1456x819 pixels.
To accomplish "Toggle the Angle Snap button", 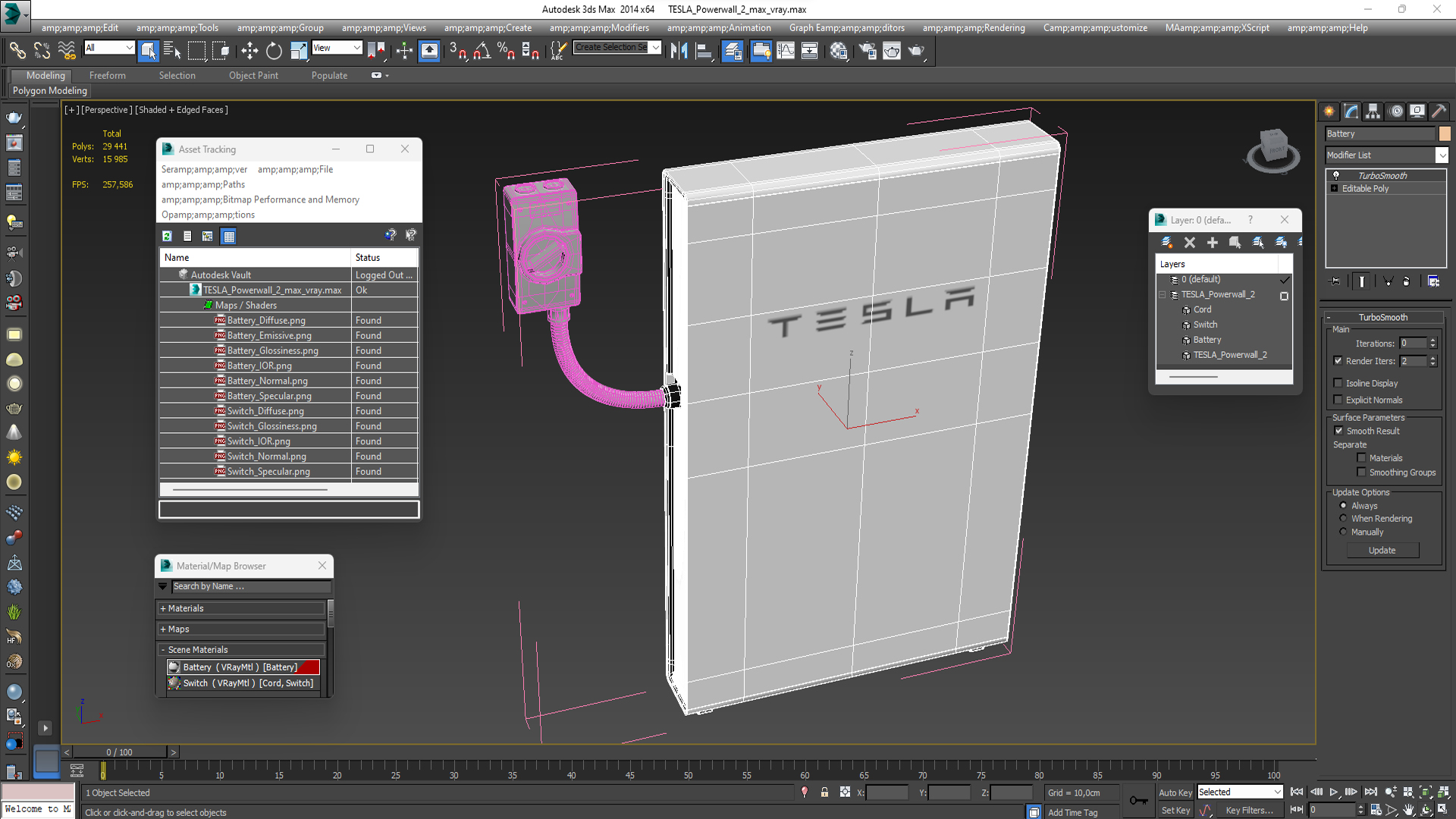I will [x=482, y=51].
